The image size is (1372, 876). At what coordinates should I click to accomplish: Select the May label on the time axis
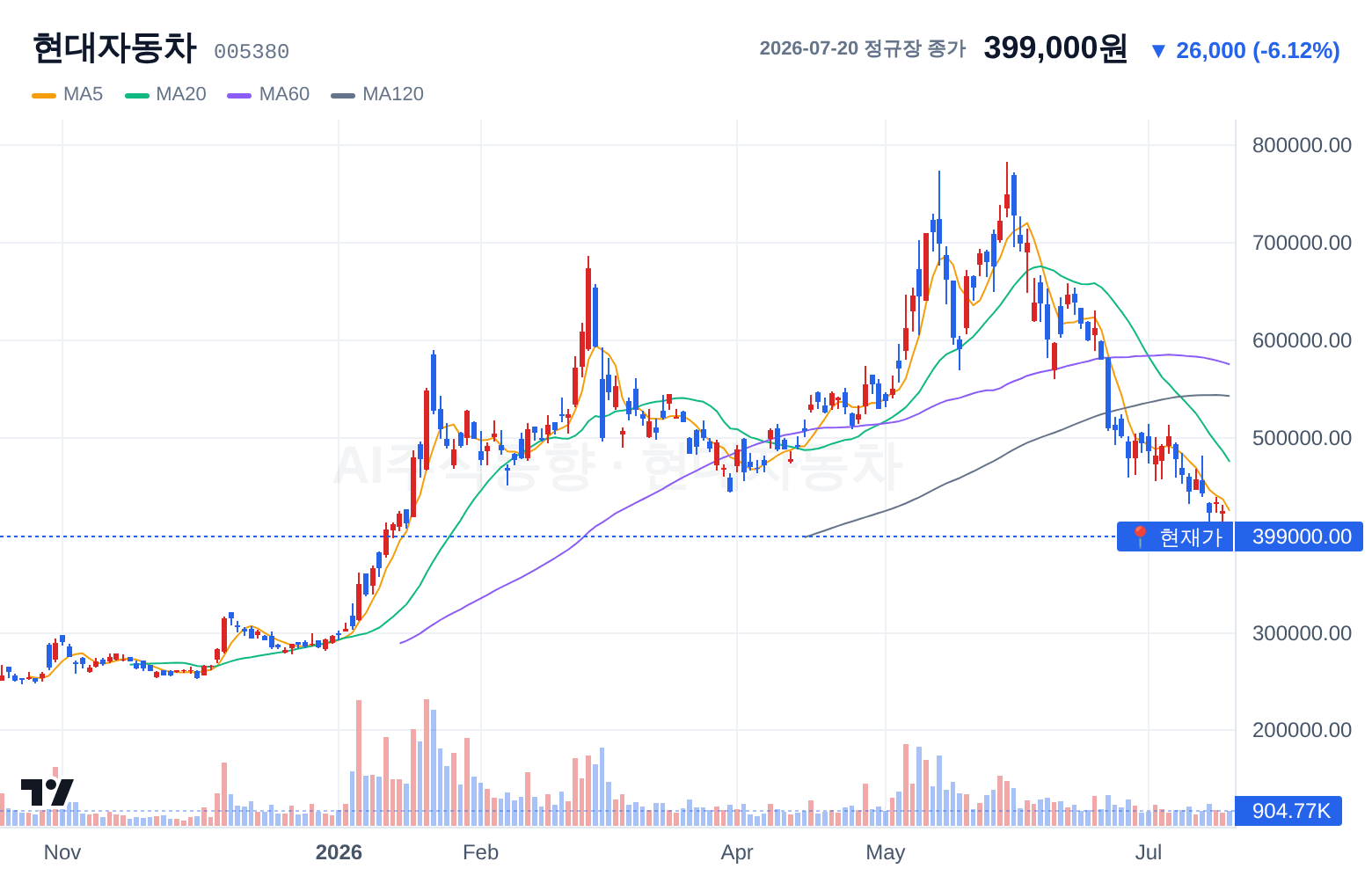point(885,852)
